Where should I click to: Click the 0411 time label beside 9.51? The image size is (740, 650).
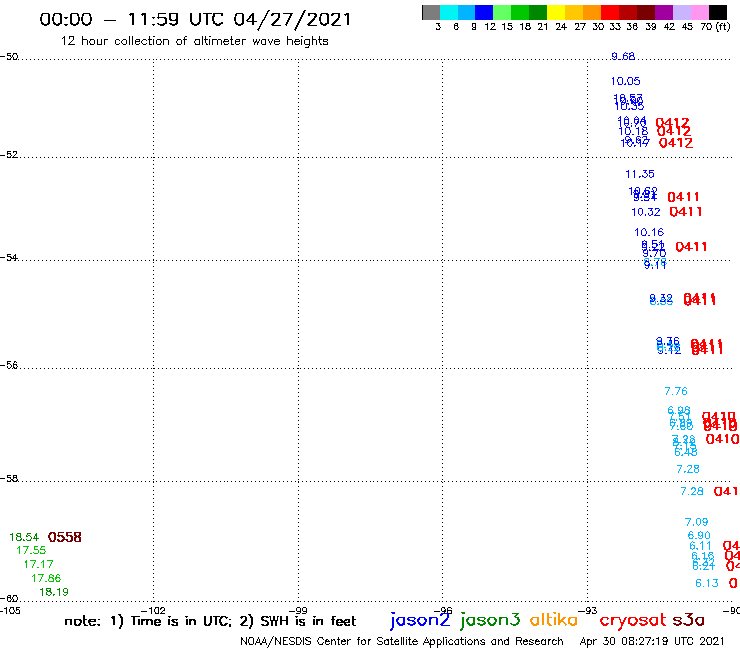(691, 246)
